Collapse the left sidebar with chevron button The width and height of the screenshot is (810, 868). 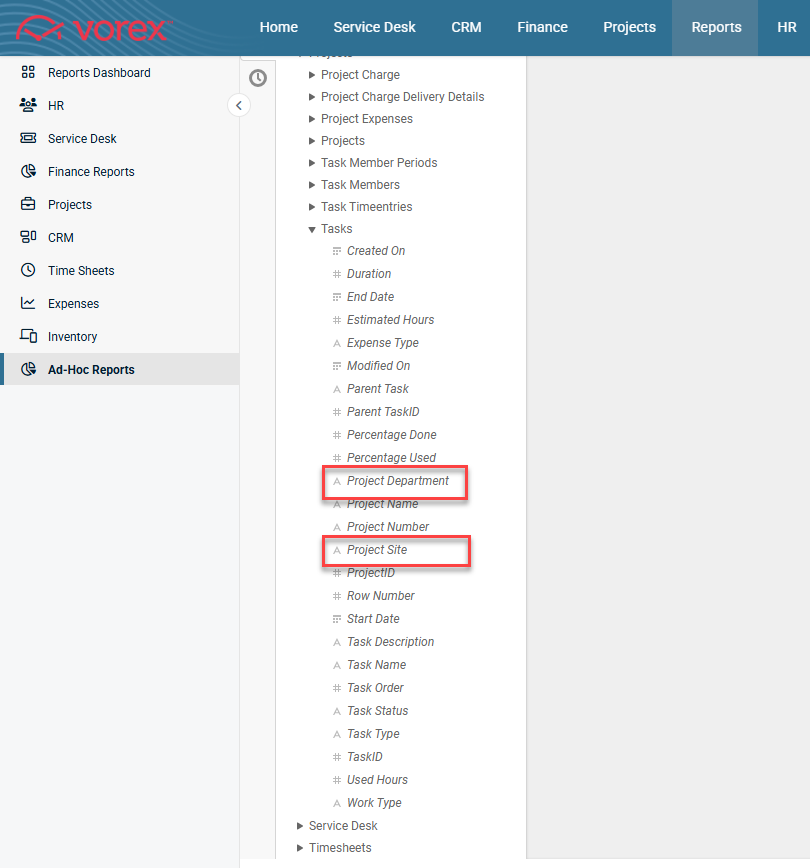pyautogui.click(x=239, y=105)
